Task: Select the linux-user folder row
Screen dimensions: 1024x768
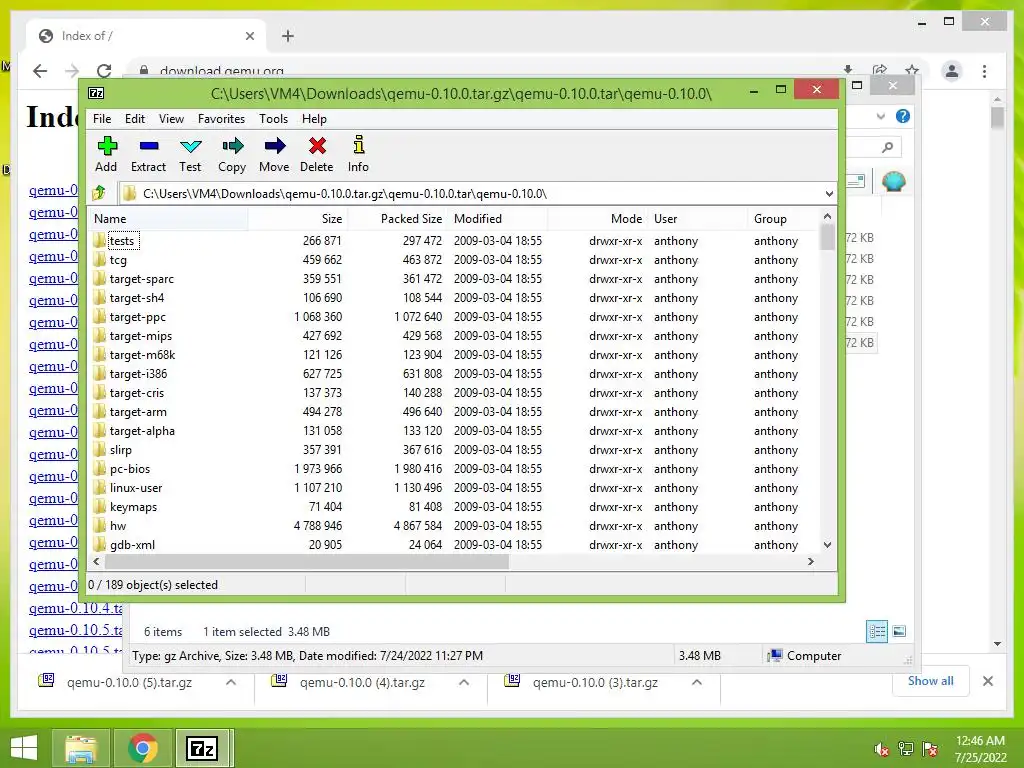Action: 453,488
